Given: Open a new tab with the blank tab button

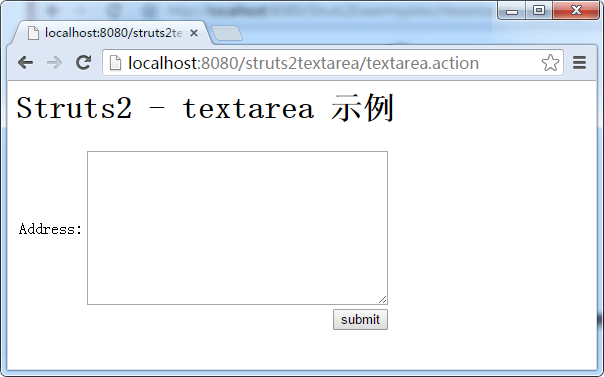Looking at the screenshot, I should (227, 34).
